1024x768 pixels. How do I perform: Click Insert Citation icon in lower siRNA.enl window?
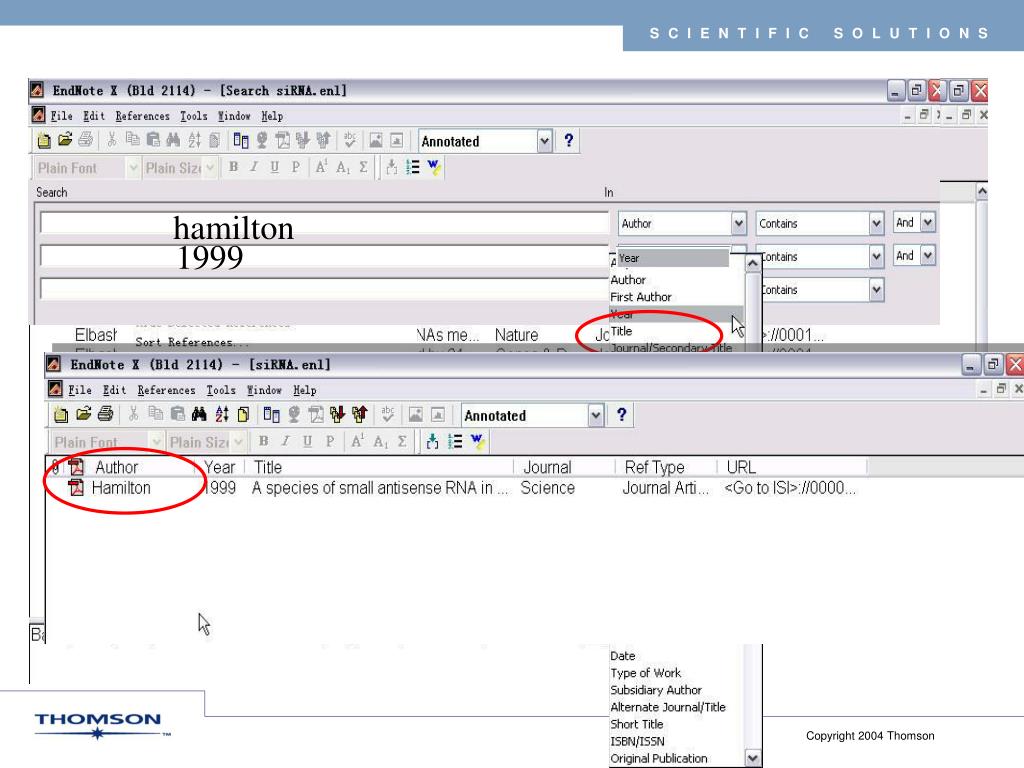click(x=432, y=442)
